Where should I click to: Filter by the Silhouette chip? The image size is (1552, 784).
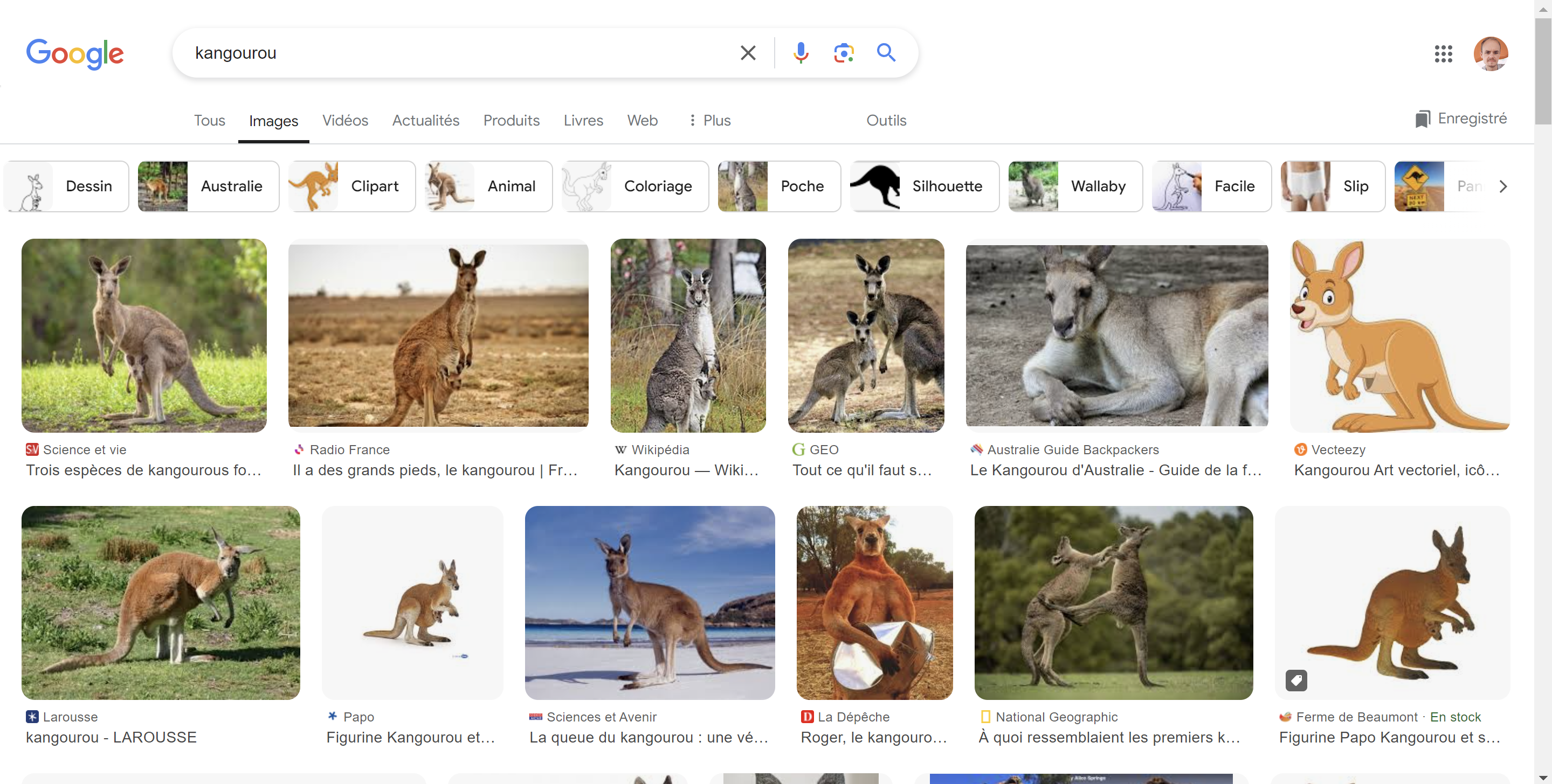pos(924,186)
